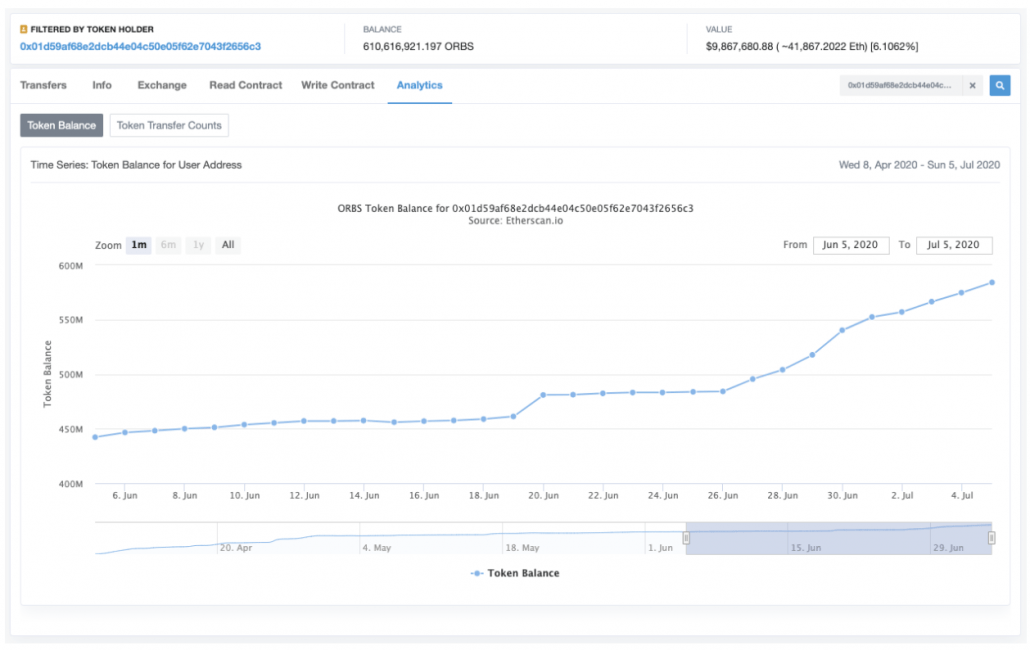Viewport: 1030px width, 650px height.
Task: Click the token holder badge icon
Action: [24, 30]
